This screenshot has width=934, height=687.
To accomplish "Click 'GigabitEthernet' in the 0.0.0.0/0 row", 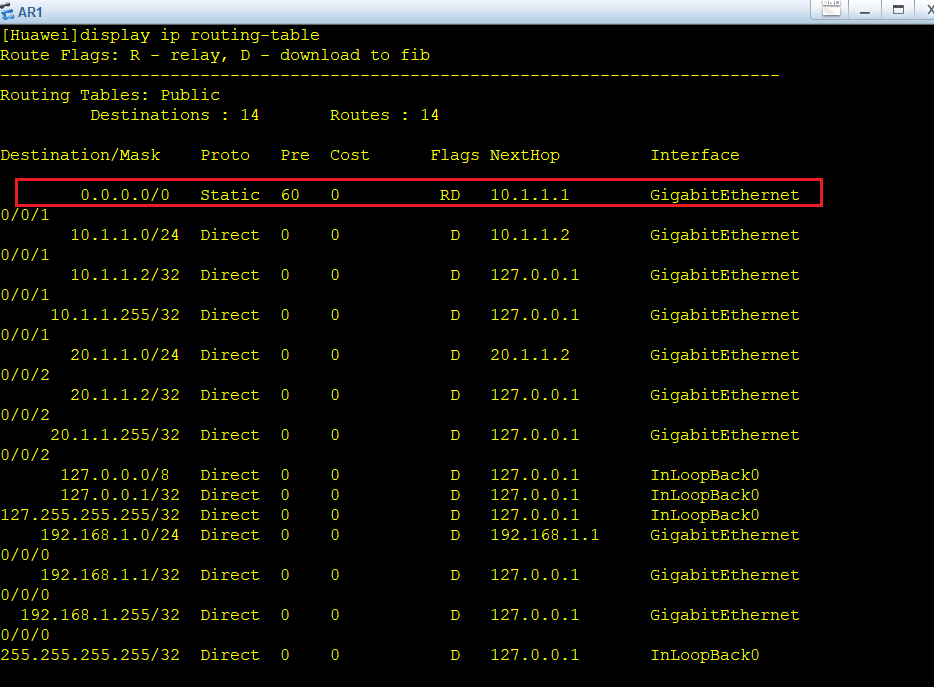I will [x=724, y=195].
